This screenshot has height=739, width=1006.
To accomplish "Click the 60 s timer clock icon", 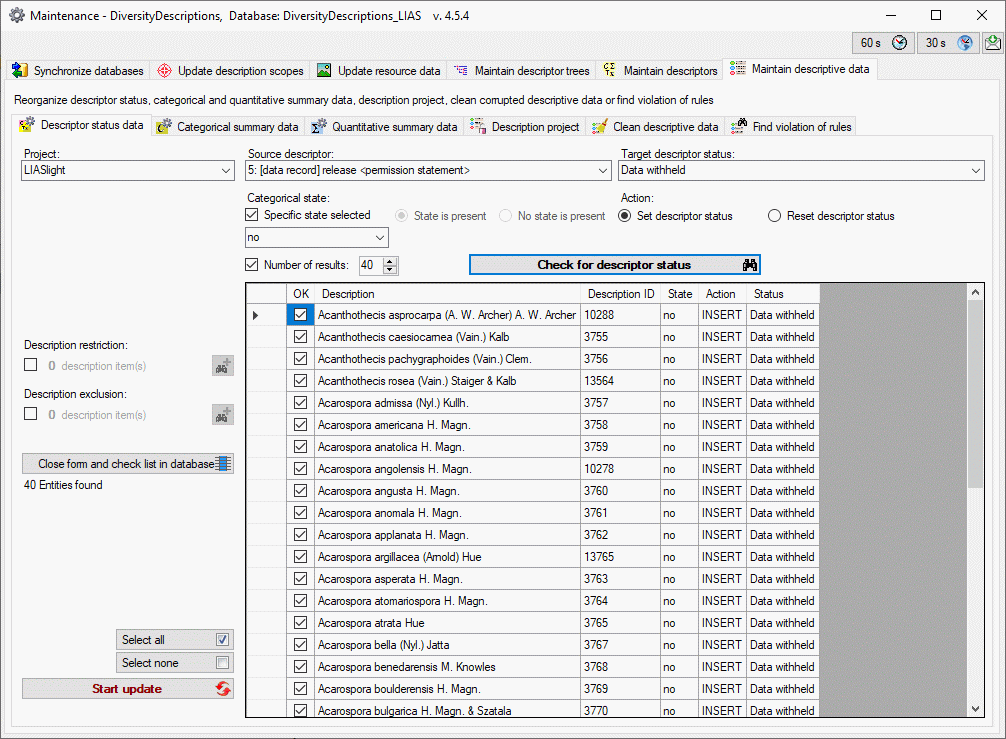I will coord(899,42).
